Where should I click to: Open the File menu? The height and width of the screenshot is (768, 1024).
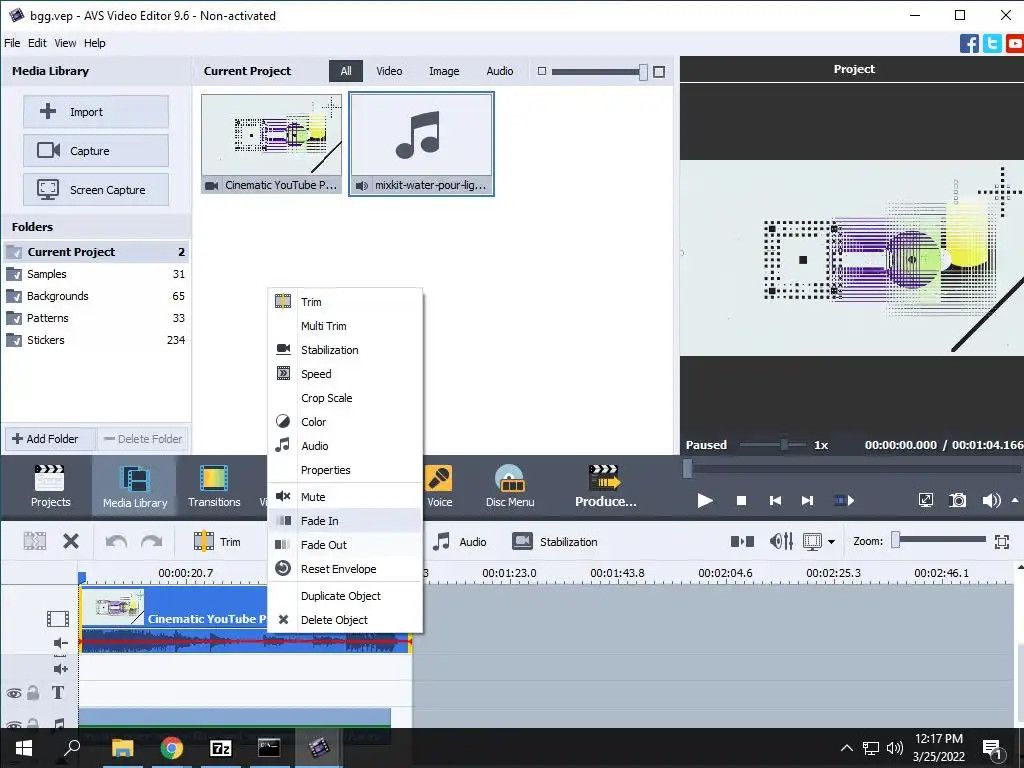click(x=12, y=43)
